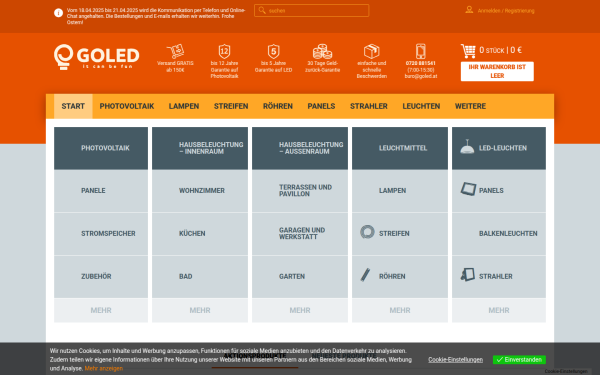Open the RÖHREN menu item

[278, 106]
